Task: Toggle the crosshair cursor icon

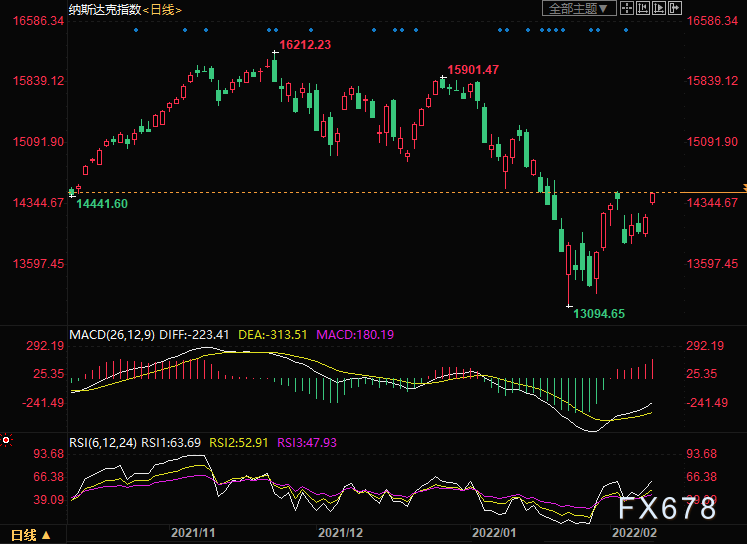Action: 627,8
